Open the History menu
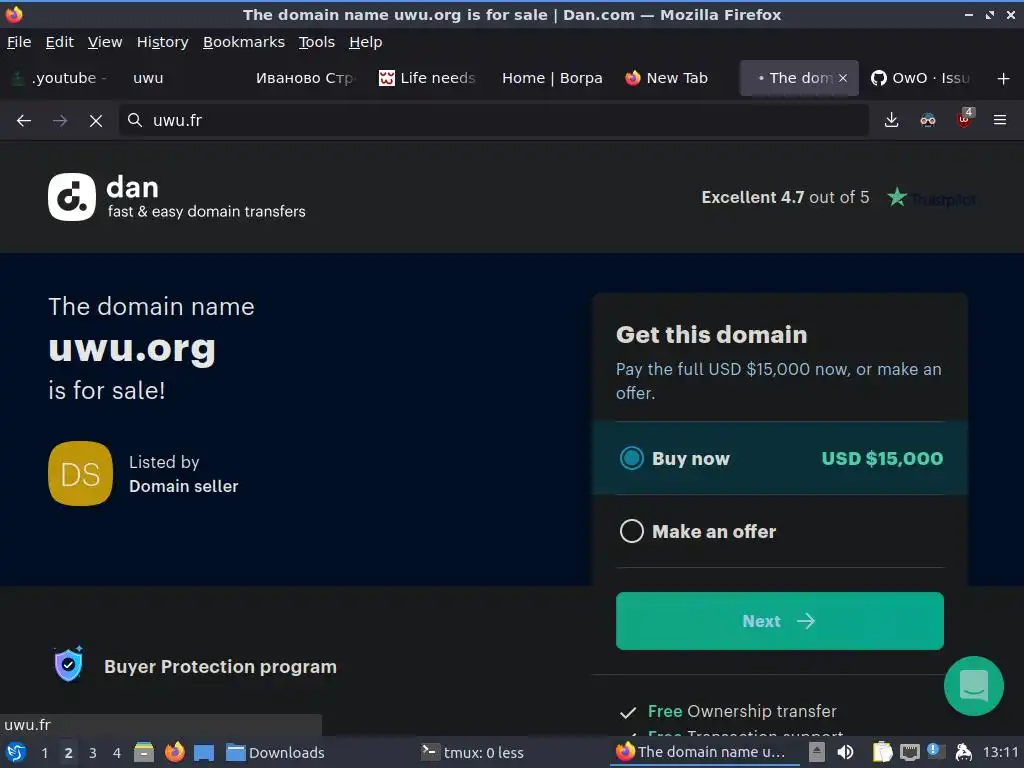Screen dimensions: 1024x768 [x=163, y=42]
